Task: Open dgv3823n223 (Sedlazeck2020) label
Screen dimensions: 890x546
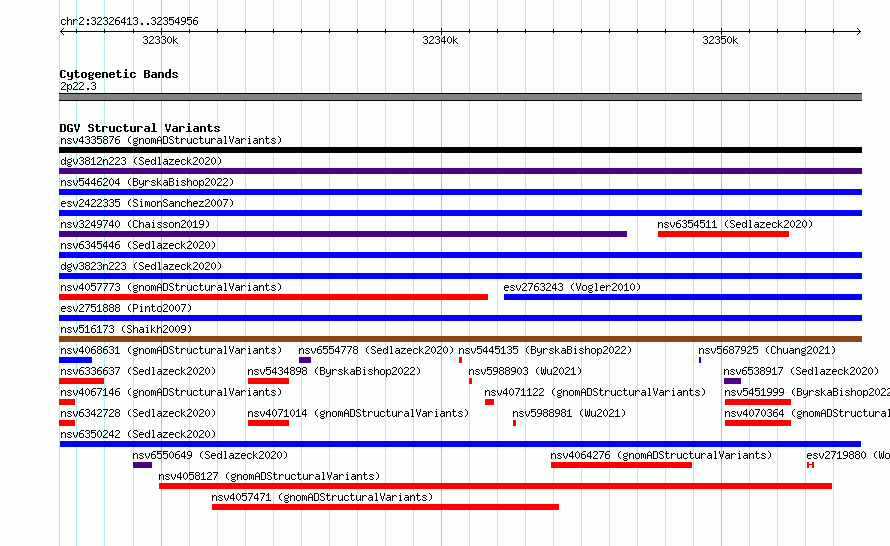Action: (x=141, y=266)
